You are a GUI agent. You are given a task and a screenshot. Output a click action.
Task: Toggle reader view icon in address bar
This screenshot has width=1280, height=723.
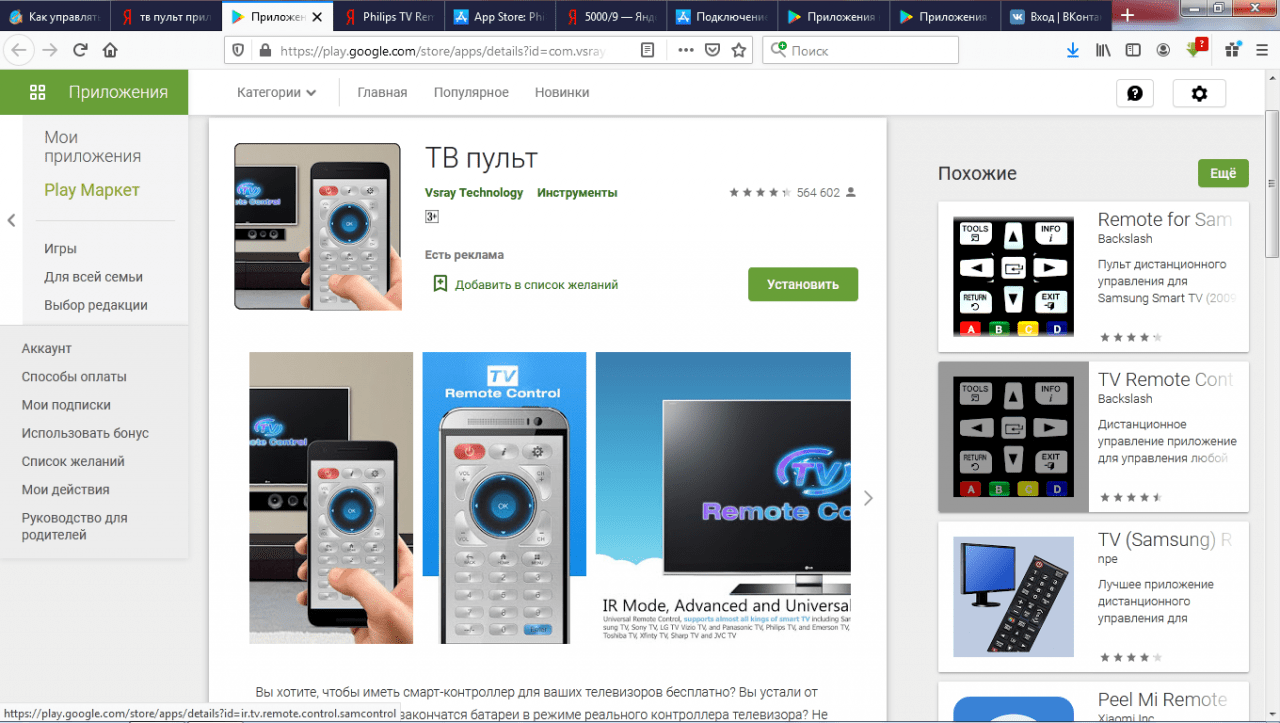pos(648,50)
